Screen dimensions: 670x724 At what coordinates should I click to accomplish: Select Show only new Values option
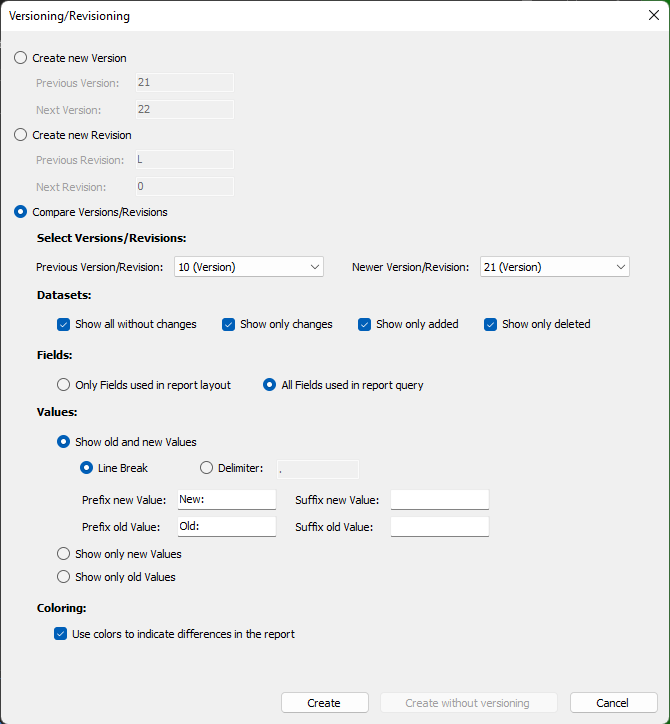[64, 554]
